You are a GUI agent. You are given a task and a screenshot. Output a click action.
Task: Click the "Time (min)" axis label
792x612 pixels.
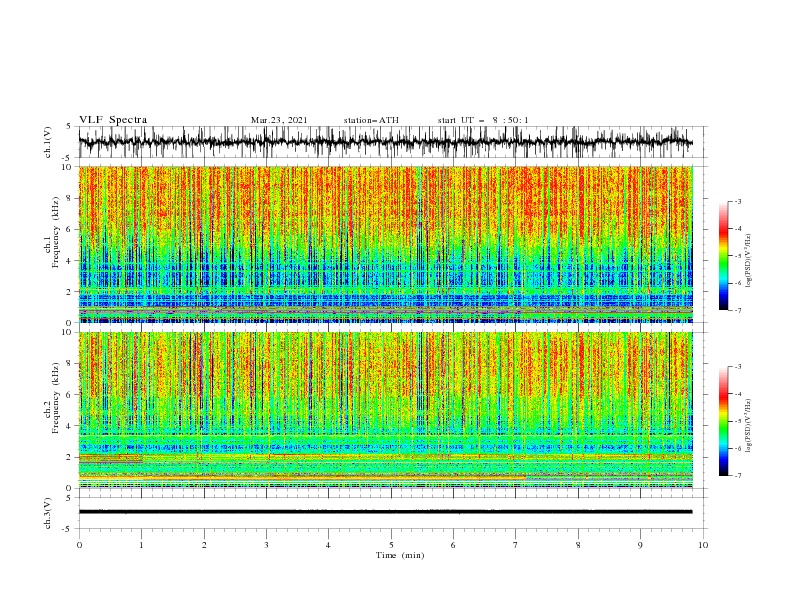click(400, 555)
